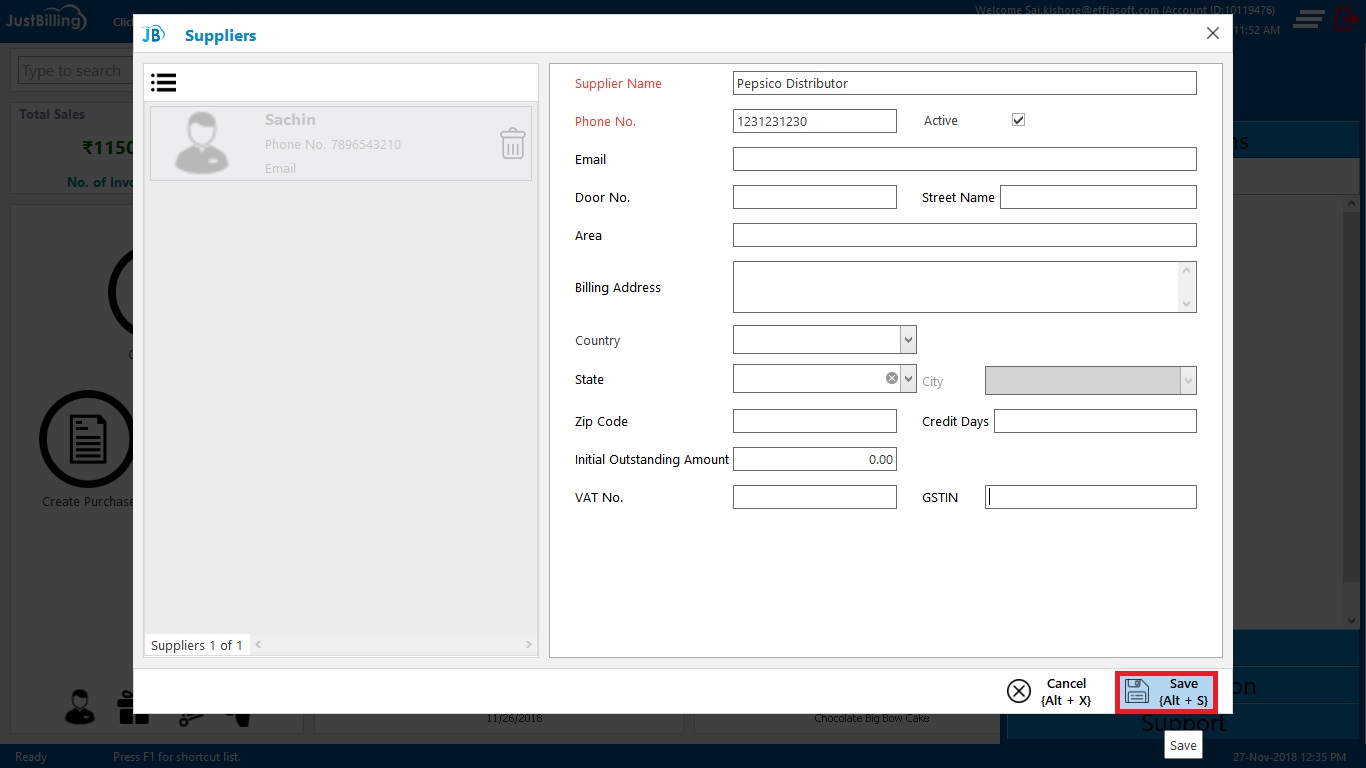Click the Zip Code field

pos(815,421)
